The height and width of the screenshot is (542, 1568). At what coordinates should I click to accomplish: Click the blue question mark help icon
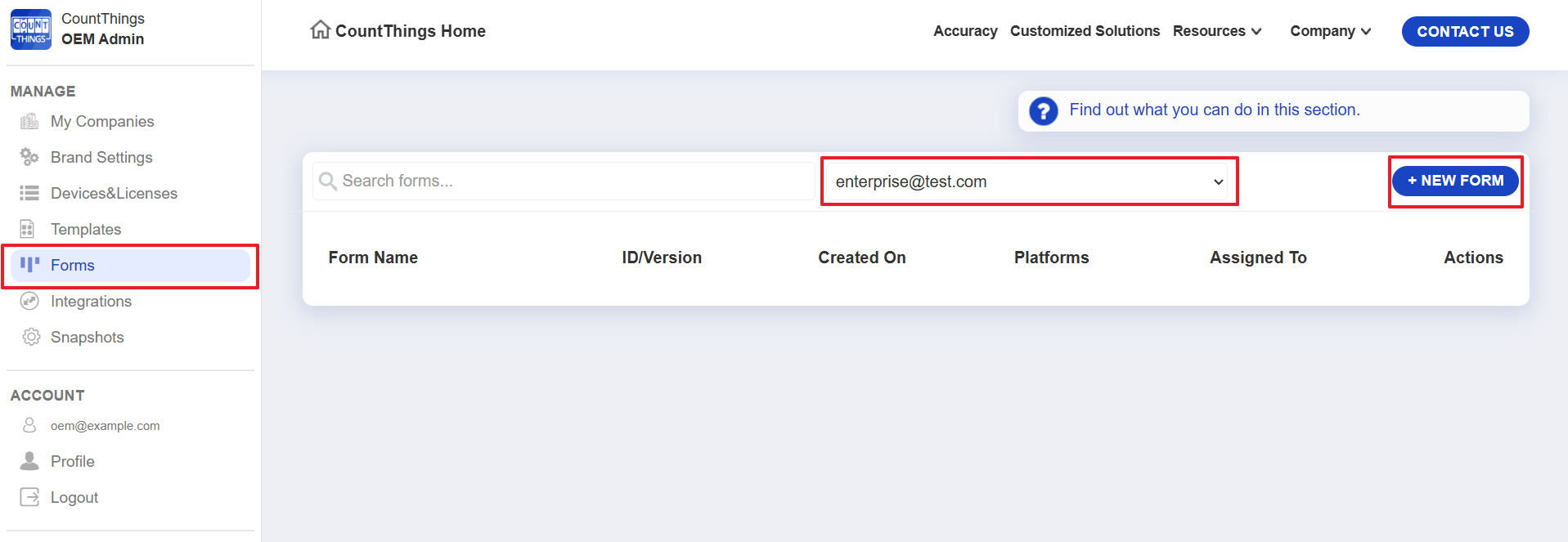pos(1043,110)
